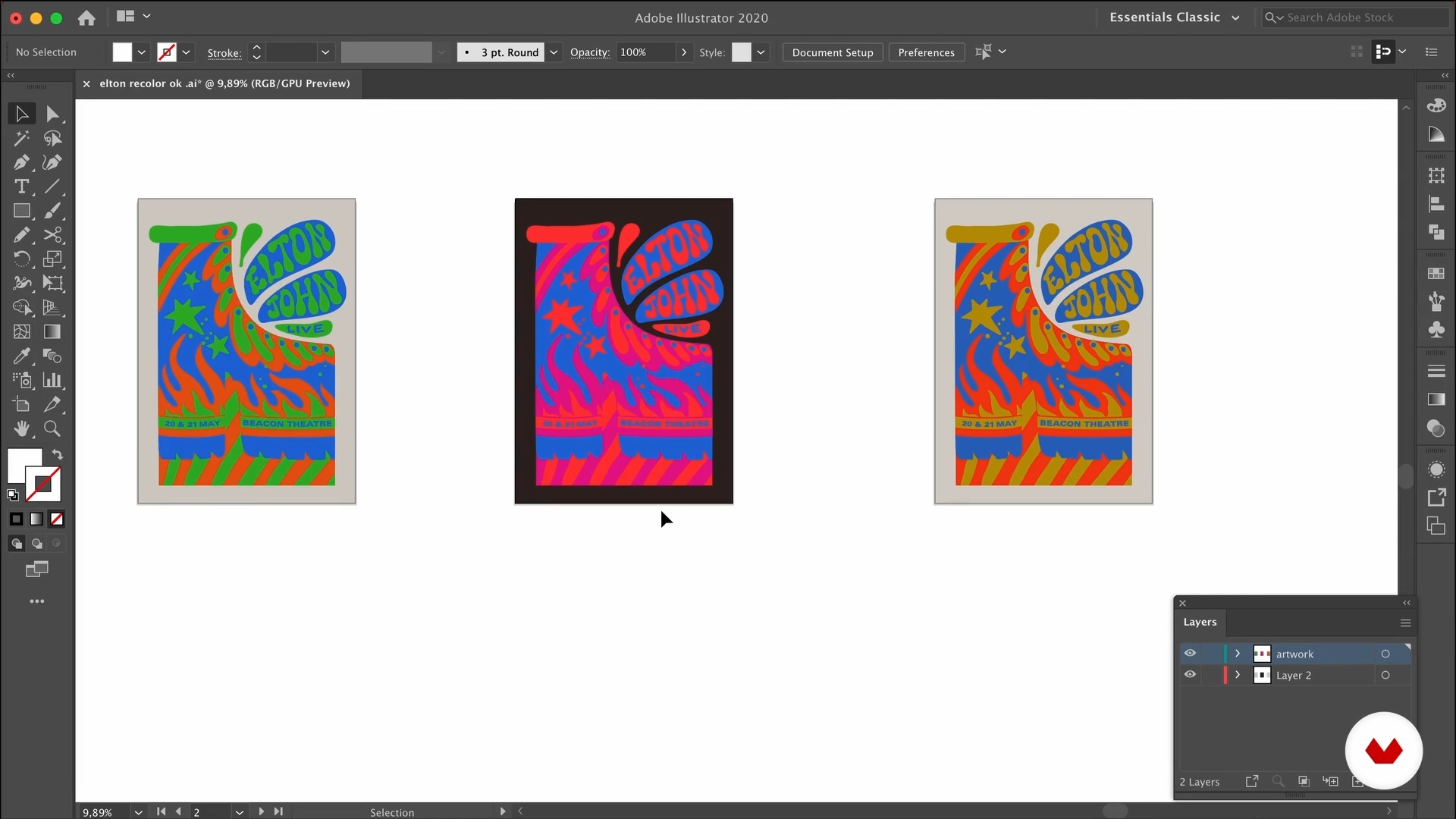Image resolution: width=1456 pixels, height=819 pixels.
Task: Select the Free Transform tool
Action: tap(52, 284)
